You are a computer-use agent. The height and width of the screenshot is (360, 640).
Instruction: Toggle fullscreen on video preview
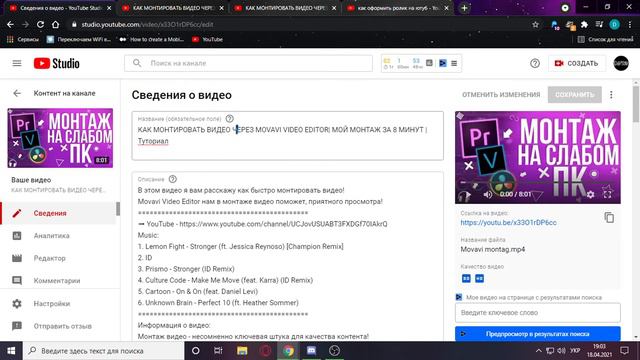click(607, 195)
